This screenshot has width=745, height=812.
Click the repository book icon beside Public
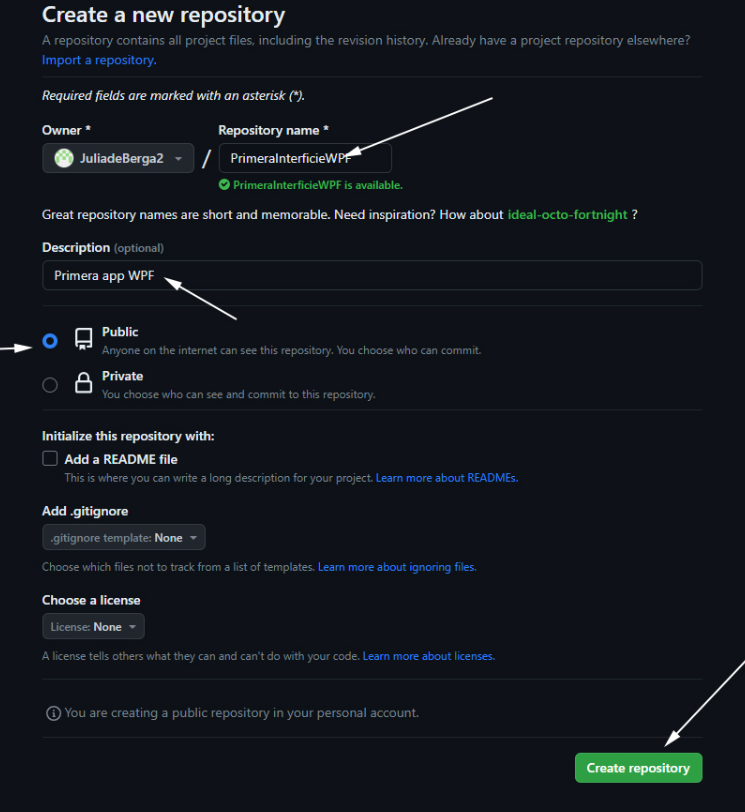click(x=84, y=340)
